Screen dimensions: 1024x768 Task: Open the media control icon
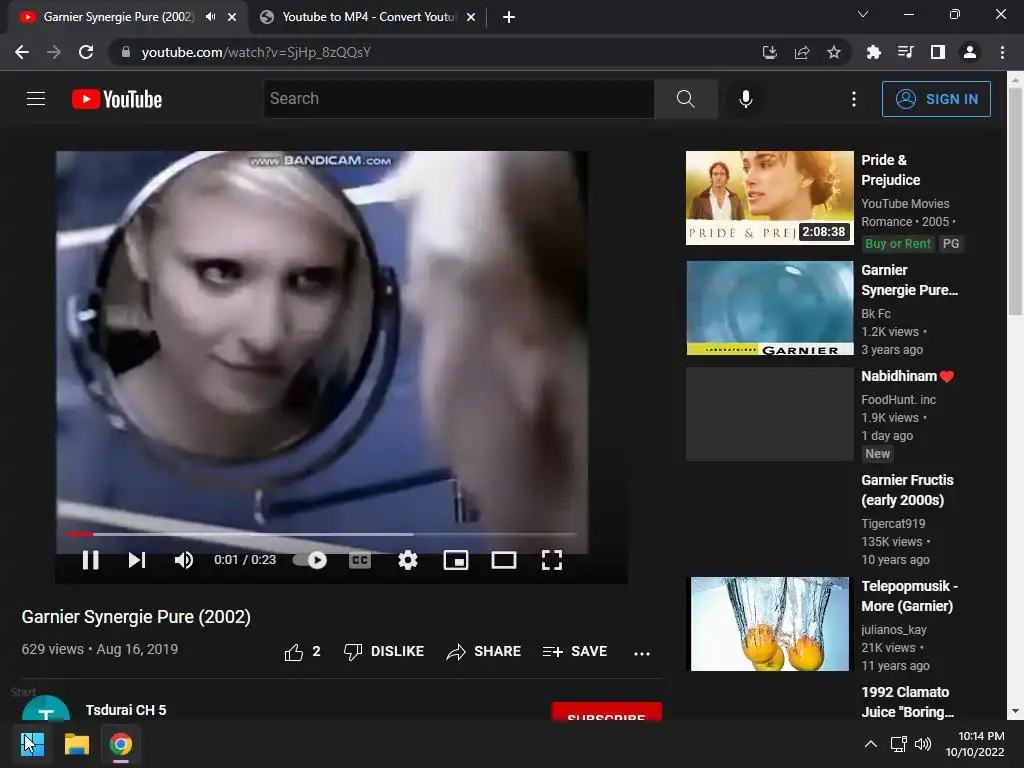(x=905, y=52)
